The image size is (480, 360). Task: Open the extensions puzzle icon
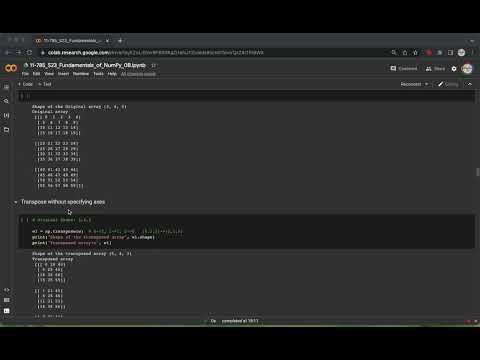point(440,52)
